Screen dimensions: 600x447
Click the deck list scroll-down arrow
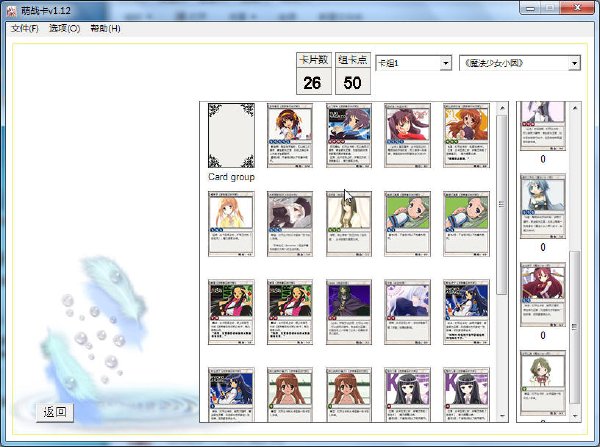click(502, 416)
